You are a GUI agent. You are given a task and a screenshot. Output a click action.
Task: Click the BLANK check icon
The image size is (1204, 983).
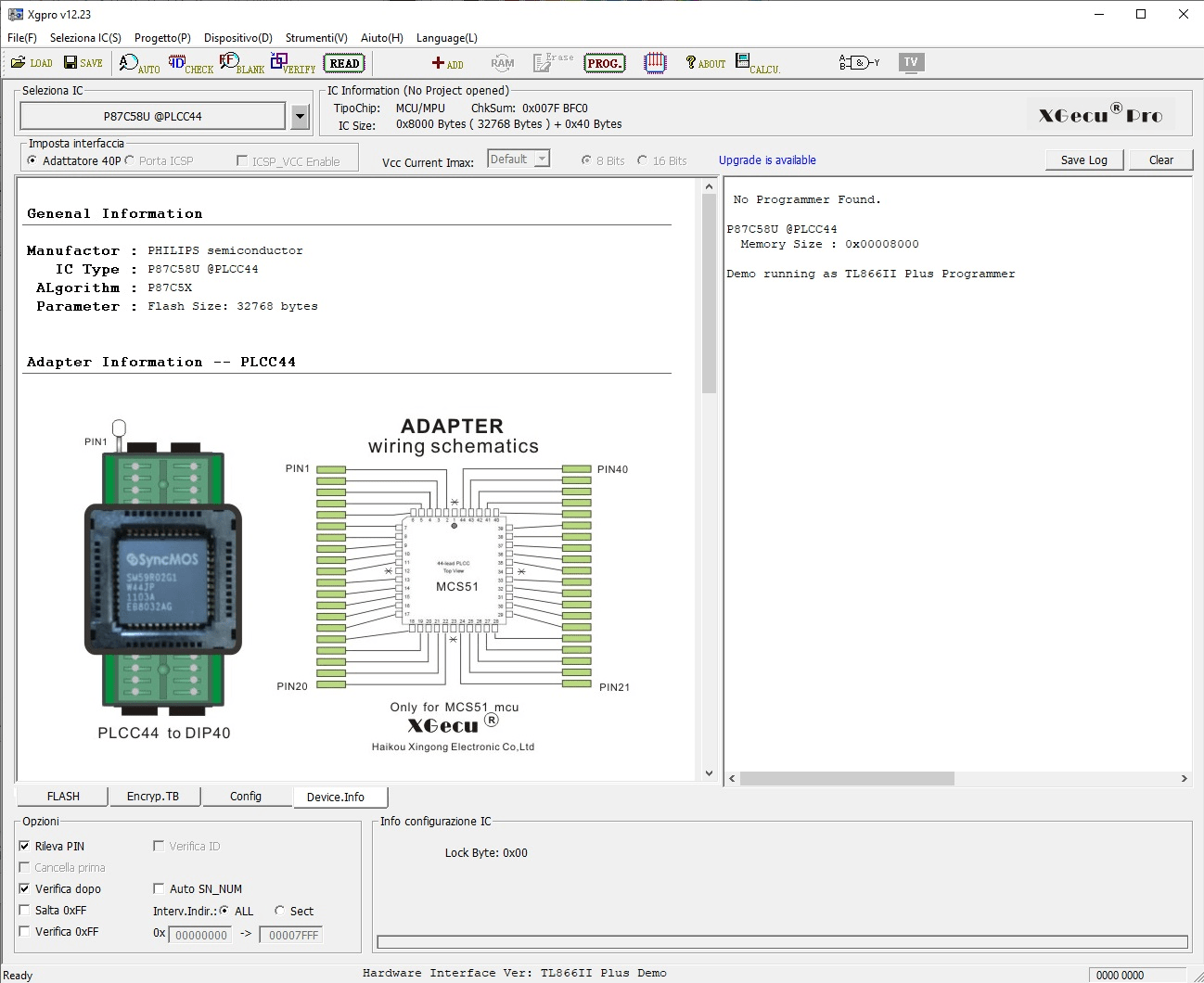(x=241, y=63)
